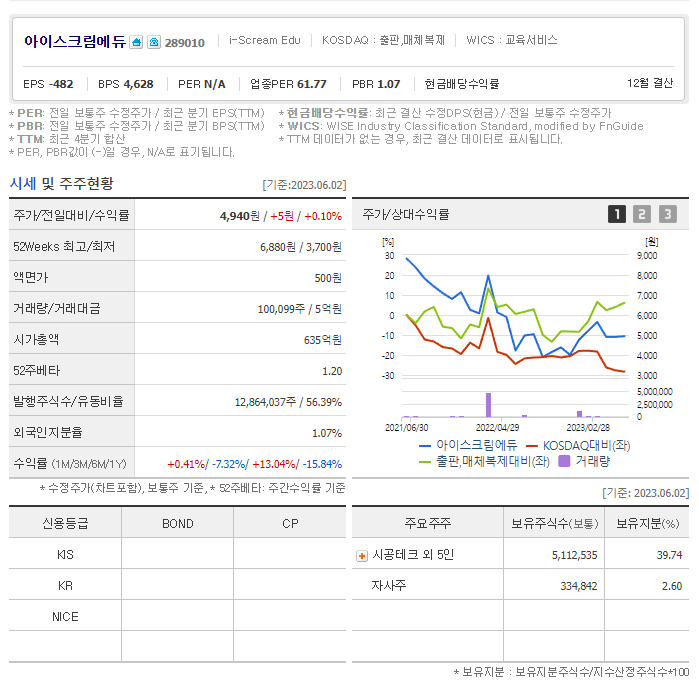Click the CP column header

[290, 523]
